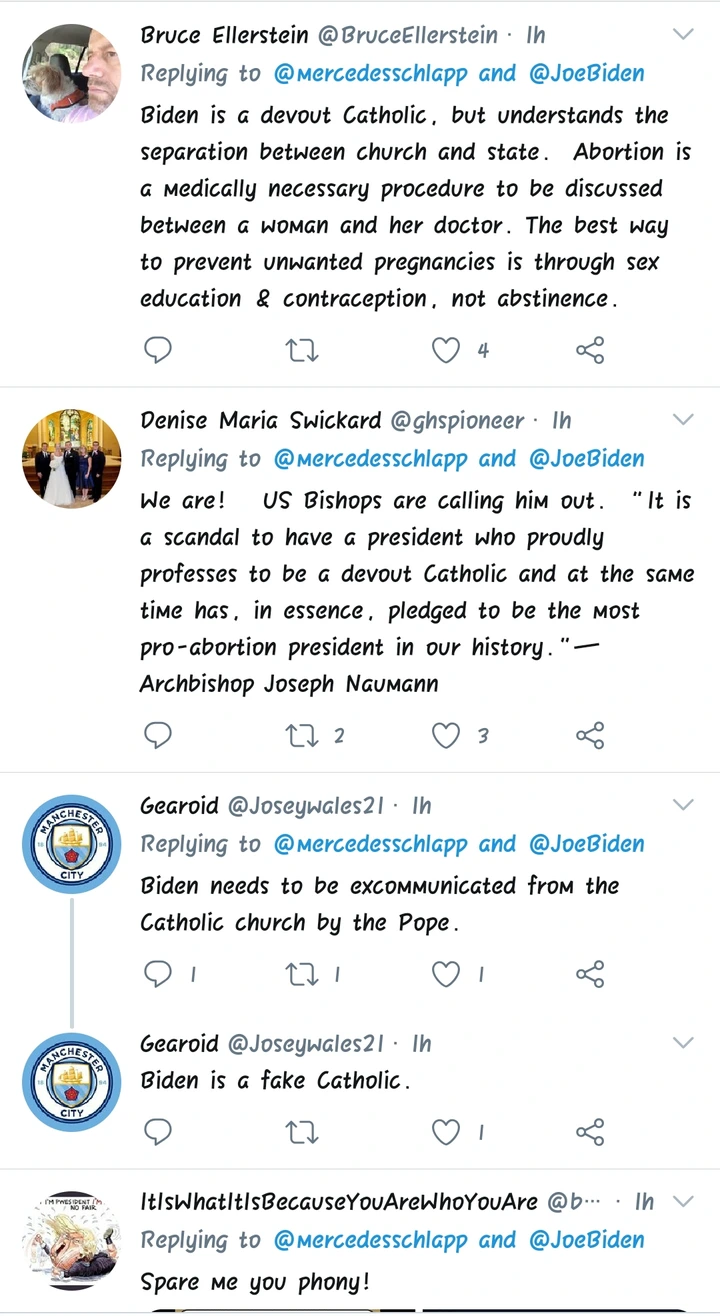Like Denise Maria Swickard's Archbishop quote tweet

coord(446,736)
